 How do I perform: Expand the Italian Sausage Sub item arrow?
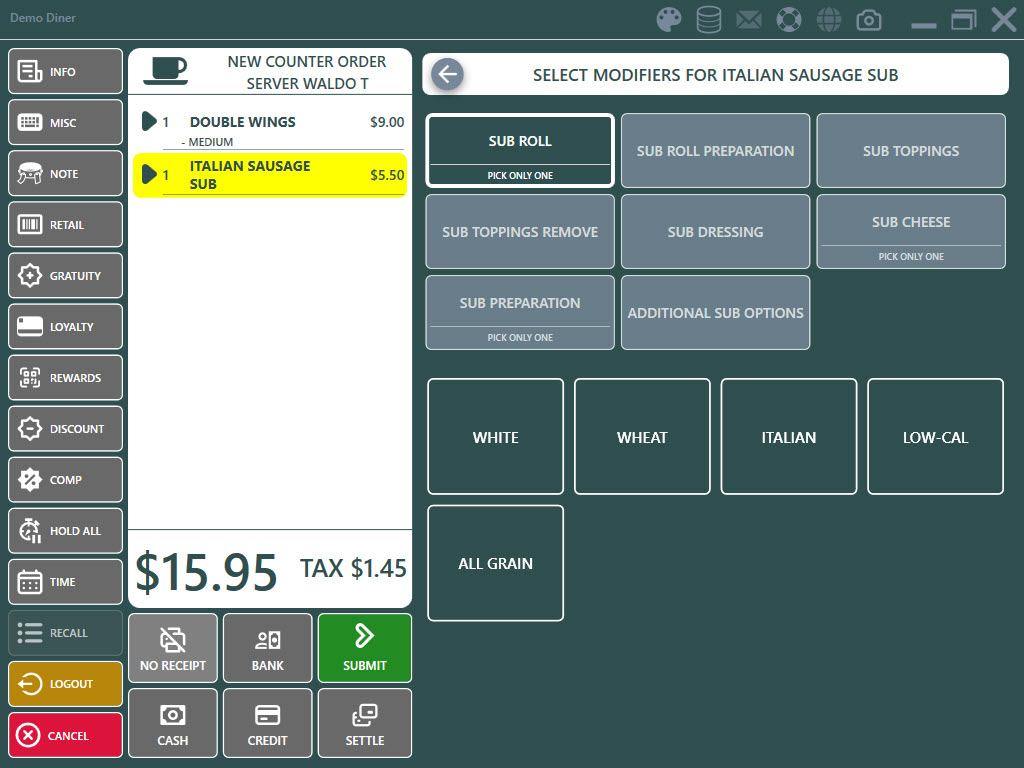click(x=149, y=175)
